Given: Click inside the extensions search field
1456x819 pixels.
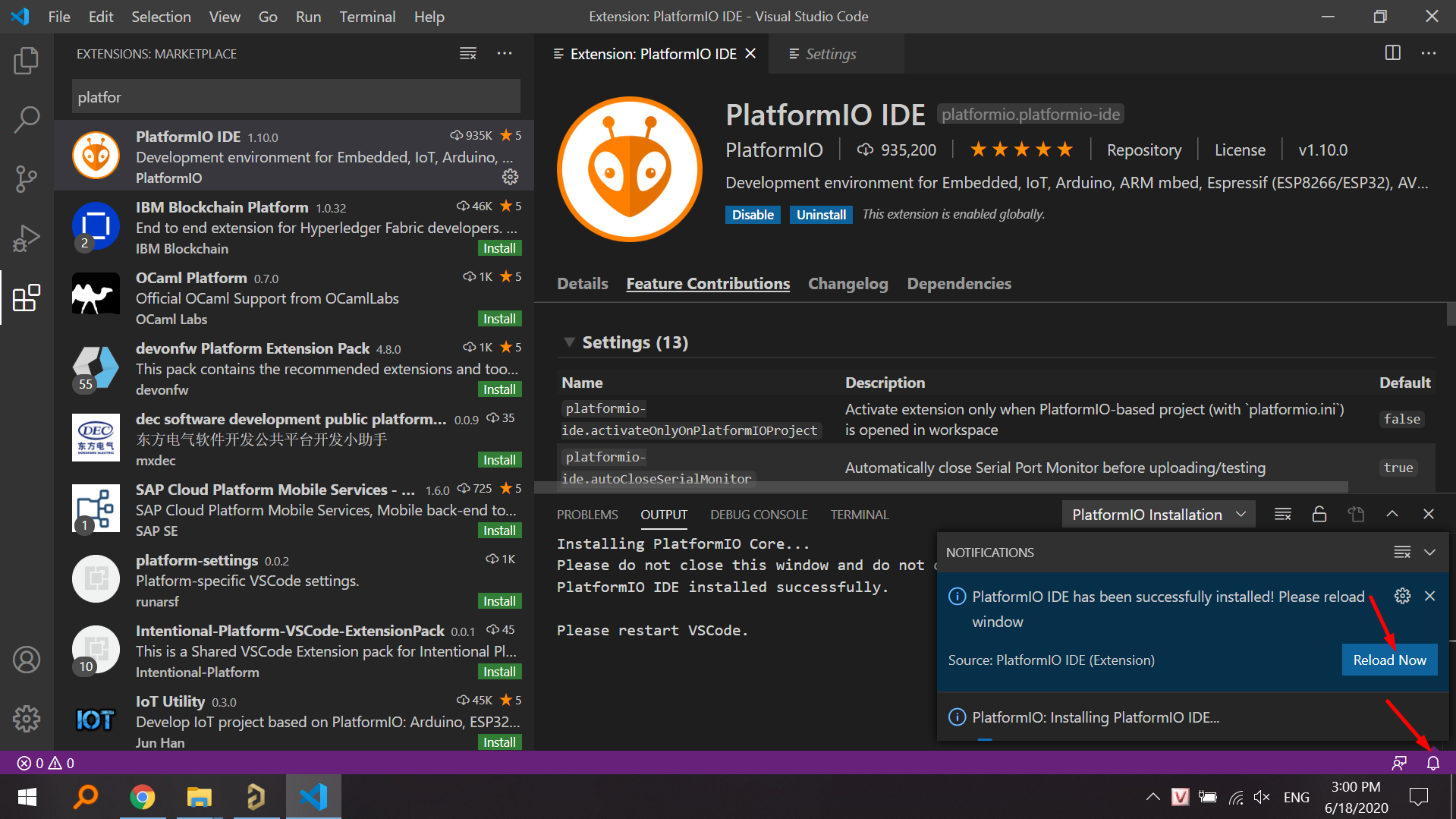Looking at the screenshot, I should [x=296, y=96].
